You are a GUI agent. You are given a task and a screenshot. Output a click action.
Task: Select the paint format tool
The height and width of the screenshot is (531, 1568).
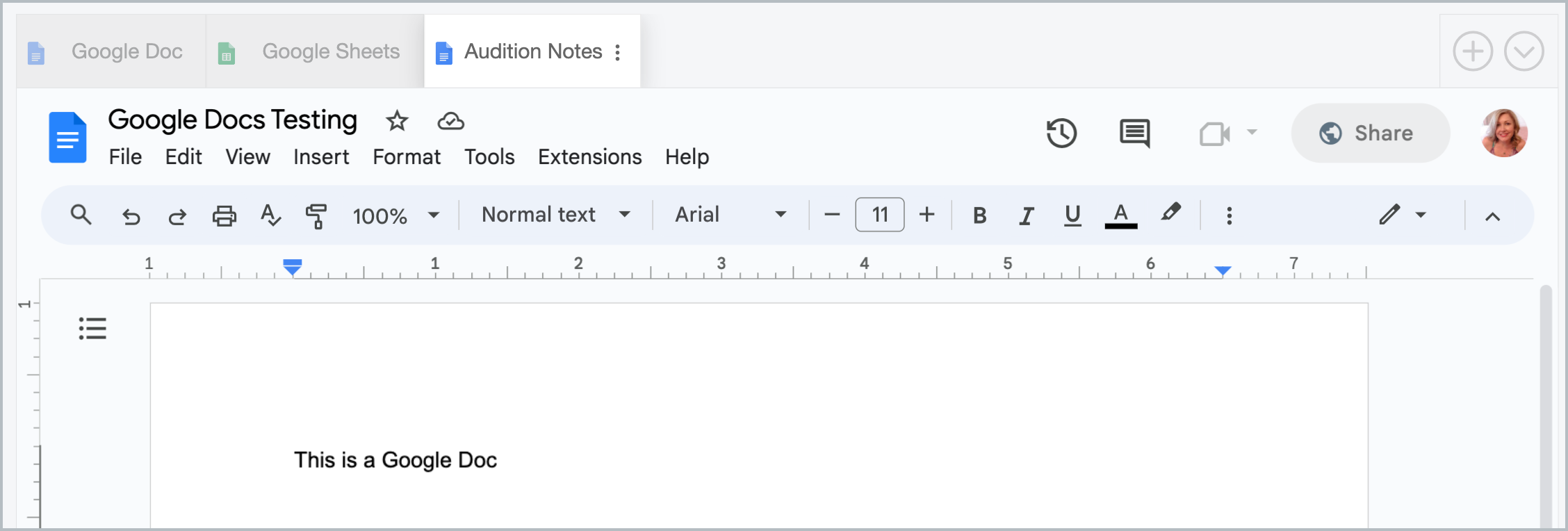(x=316, y=215)
